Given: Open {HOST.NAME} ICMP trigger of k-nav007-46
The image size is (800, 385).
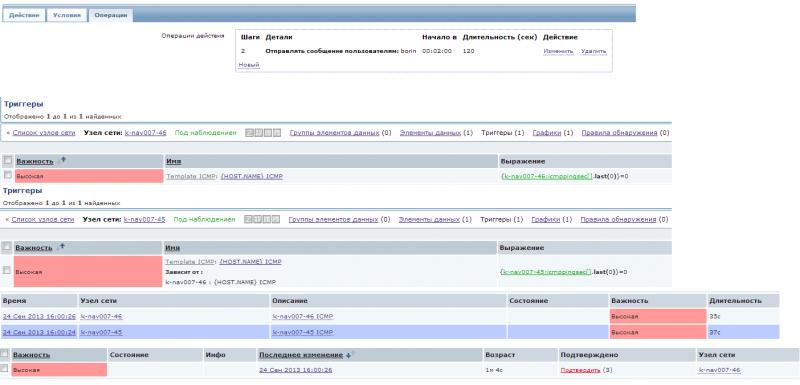Looking at the screenshot, I should (252, 176).
